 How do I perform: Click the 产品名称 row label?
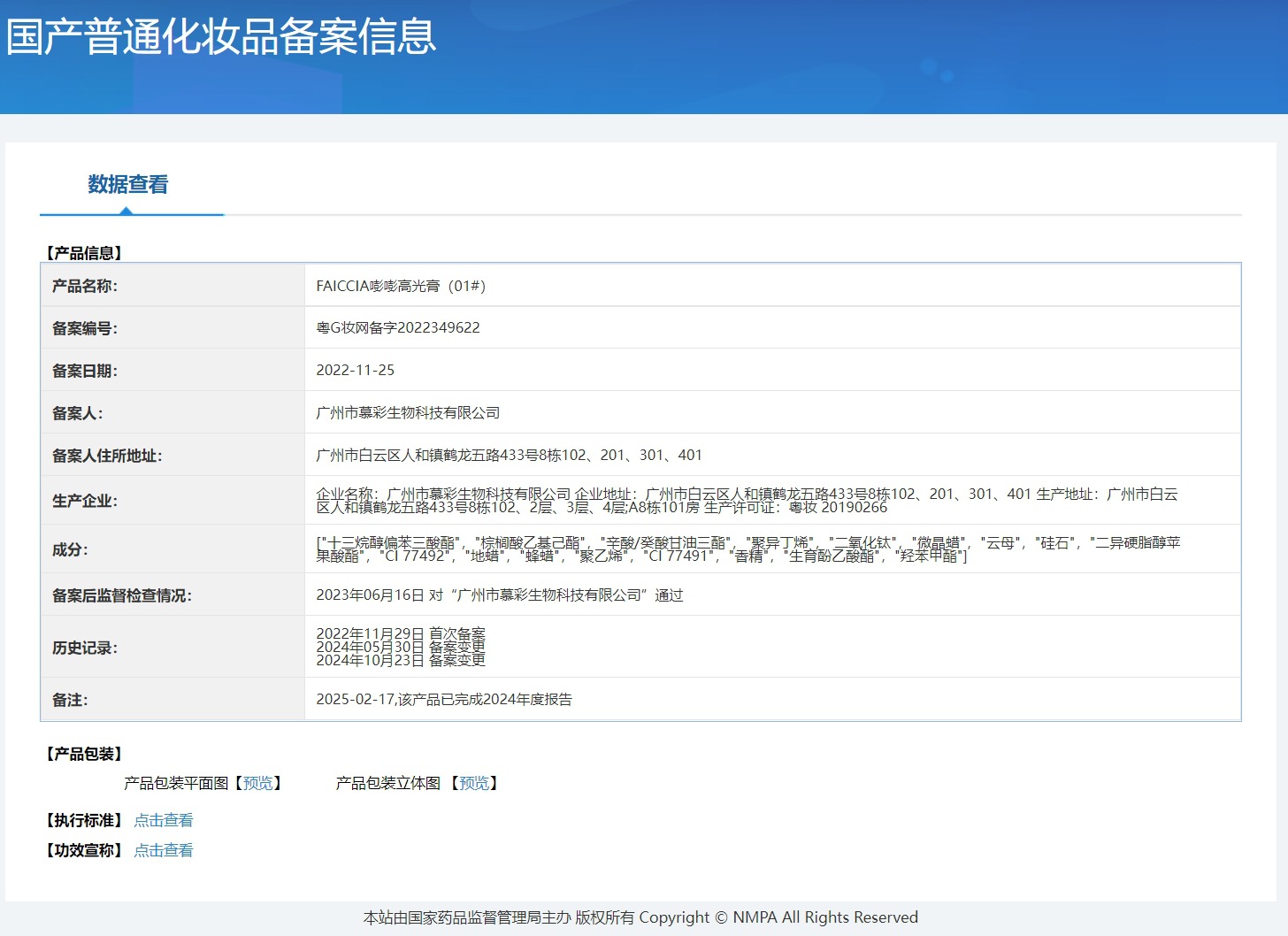[85, 286]
